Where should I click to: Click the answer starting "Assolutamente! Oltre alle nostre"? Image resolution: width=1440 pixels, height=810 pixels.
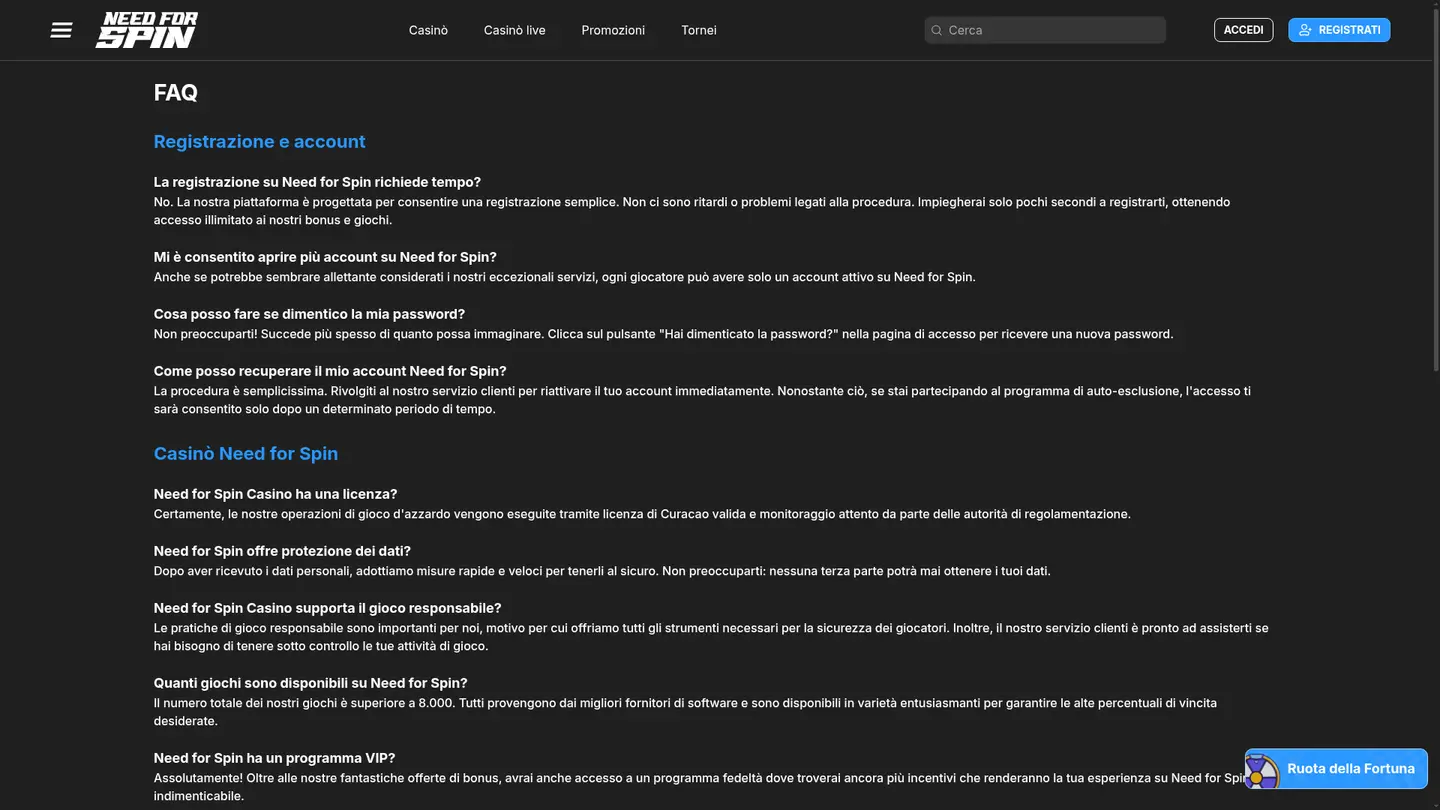point(700,787)
